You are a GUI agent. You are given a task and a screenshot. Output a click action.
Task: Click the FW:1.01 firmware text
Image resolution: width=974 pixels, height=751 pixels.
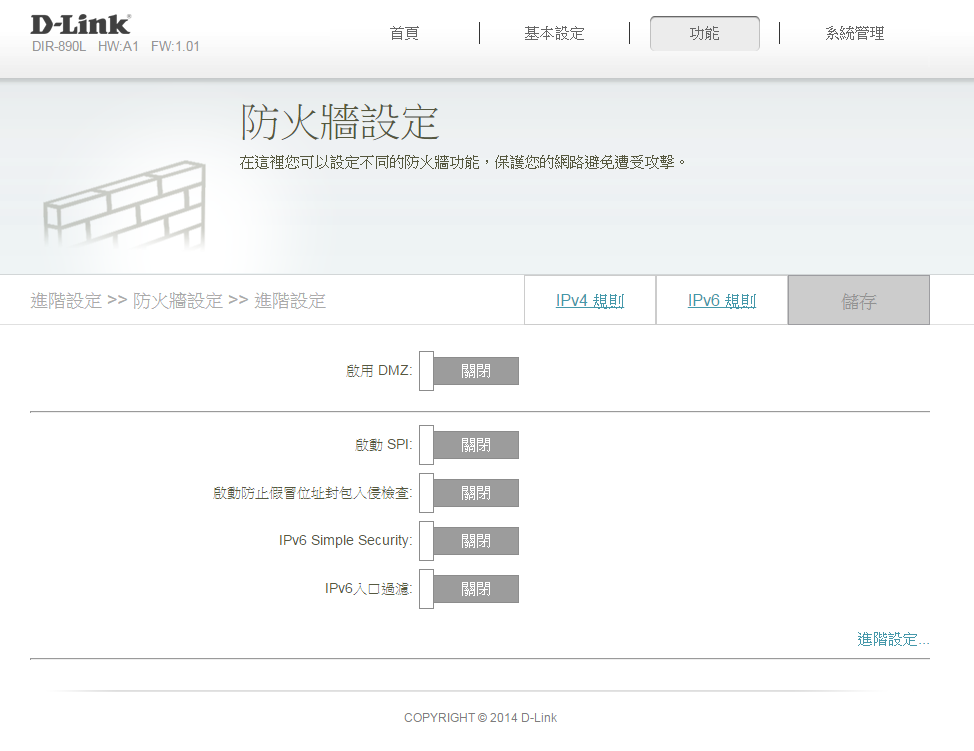tap(175, 47)
